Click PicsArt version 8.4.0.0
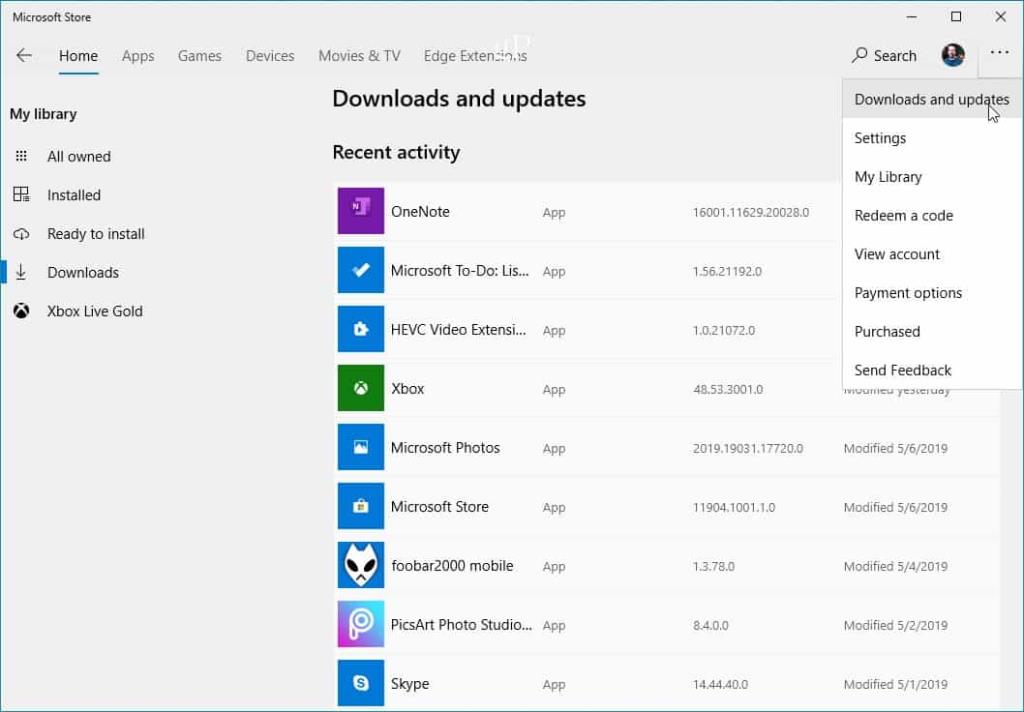This screenshot has width=1024, height=712. (x=711, y=625)
